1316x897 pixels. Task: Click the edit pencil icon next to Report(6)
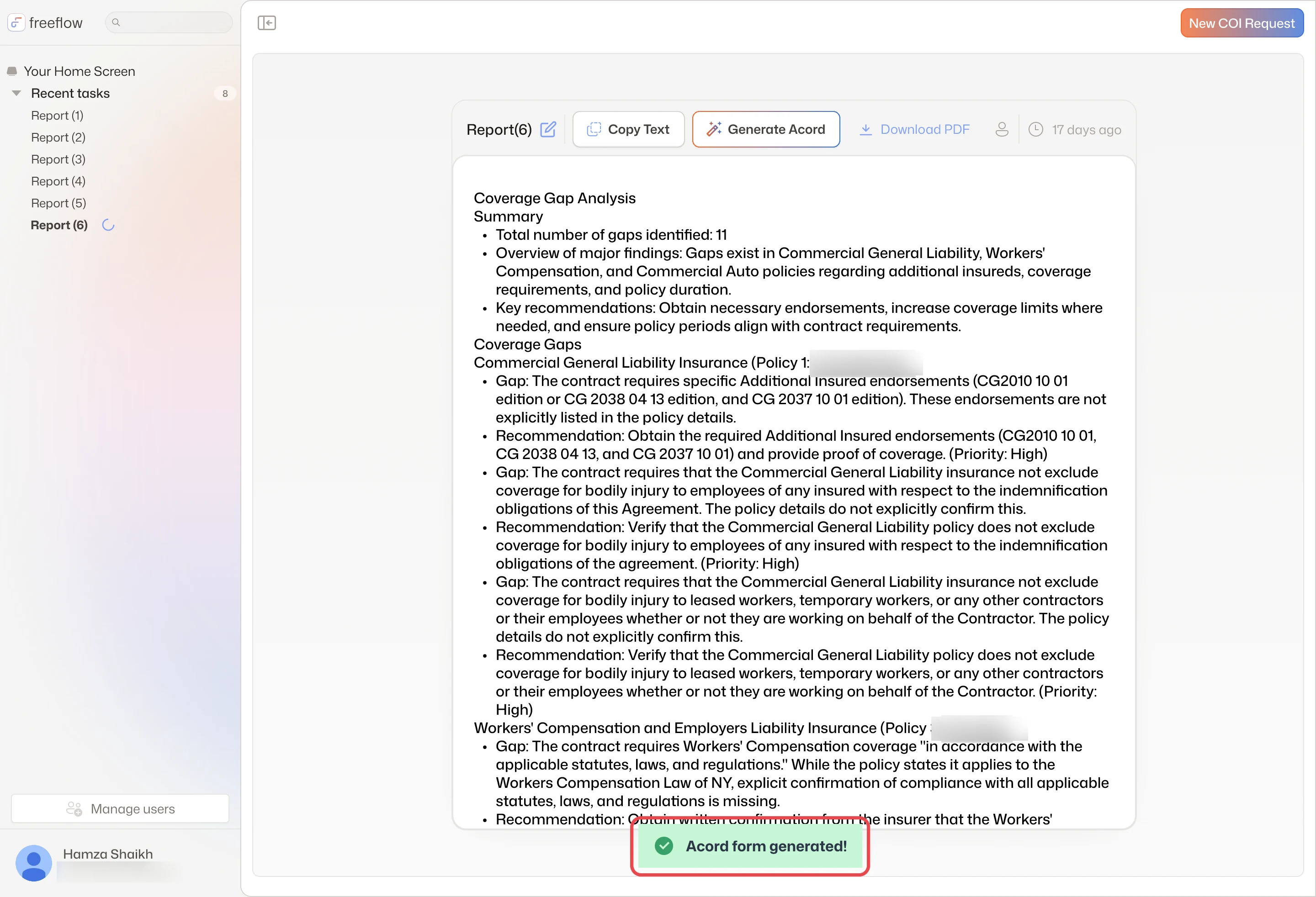548,130
